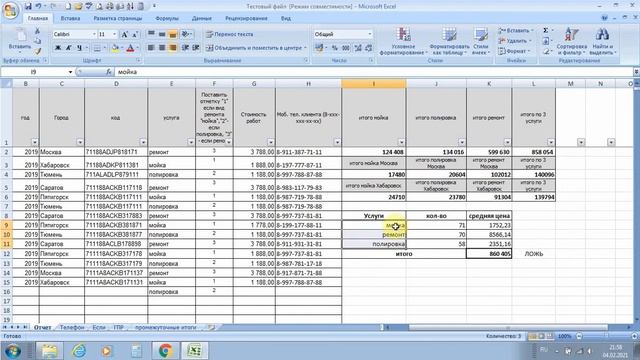Launch Chrome from the taskbar
This screenshot has height=360, width=640.
165,351
